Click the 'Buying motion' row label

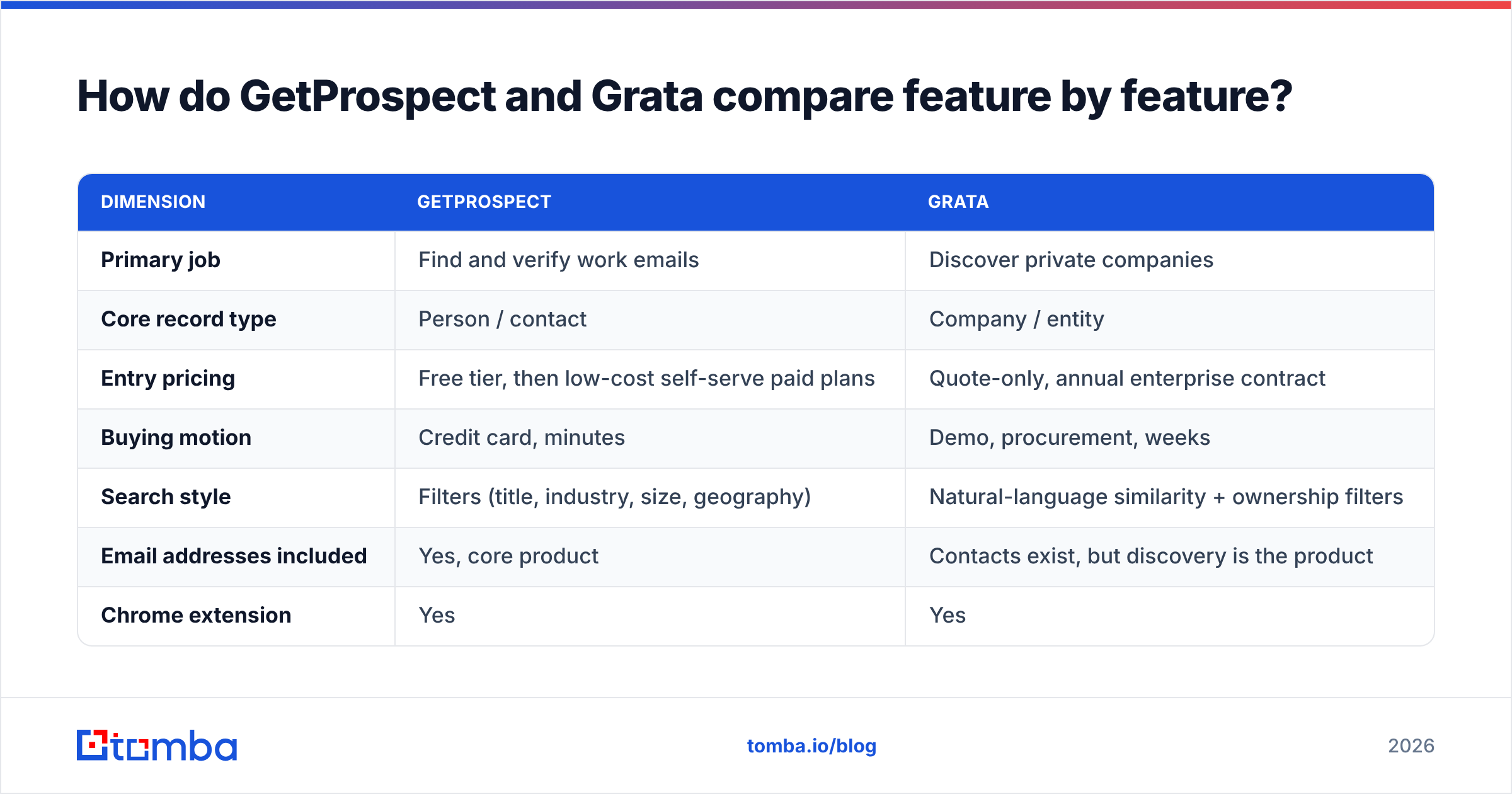pos(176,438)
